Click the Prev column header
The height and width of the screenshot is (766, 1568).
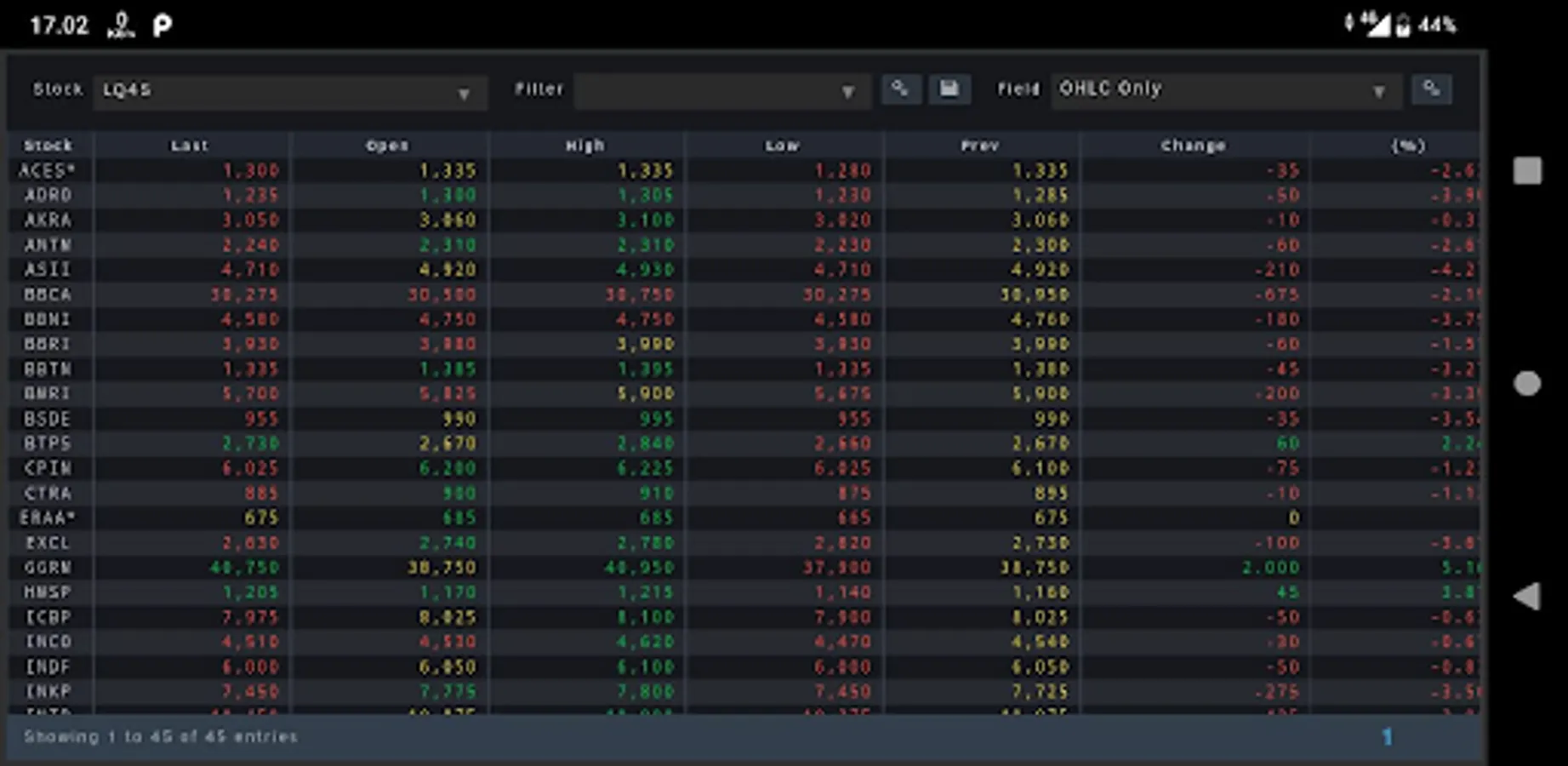(979, 146)
